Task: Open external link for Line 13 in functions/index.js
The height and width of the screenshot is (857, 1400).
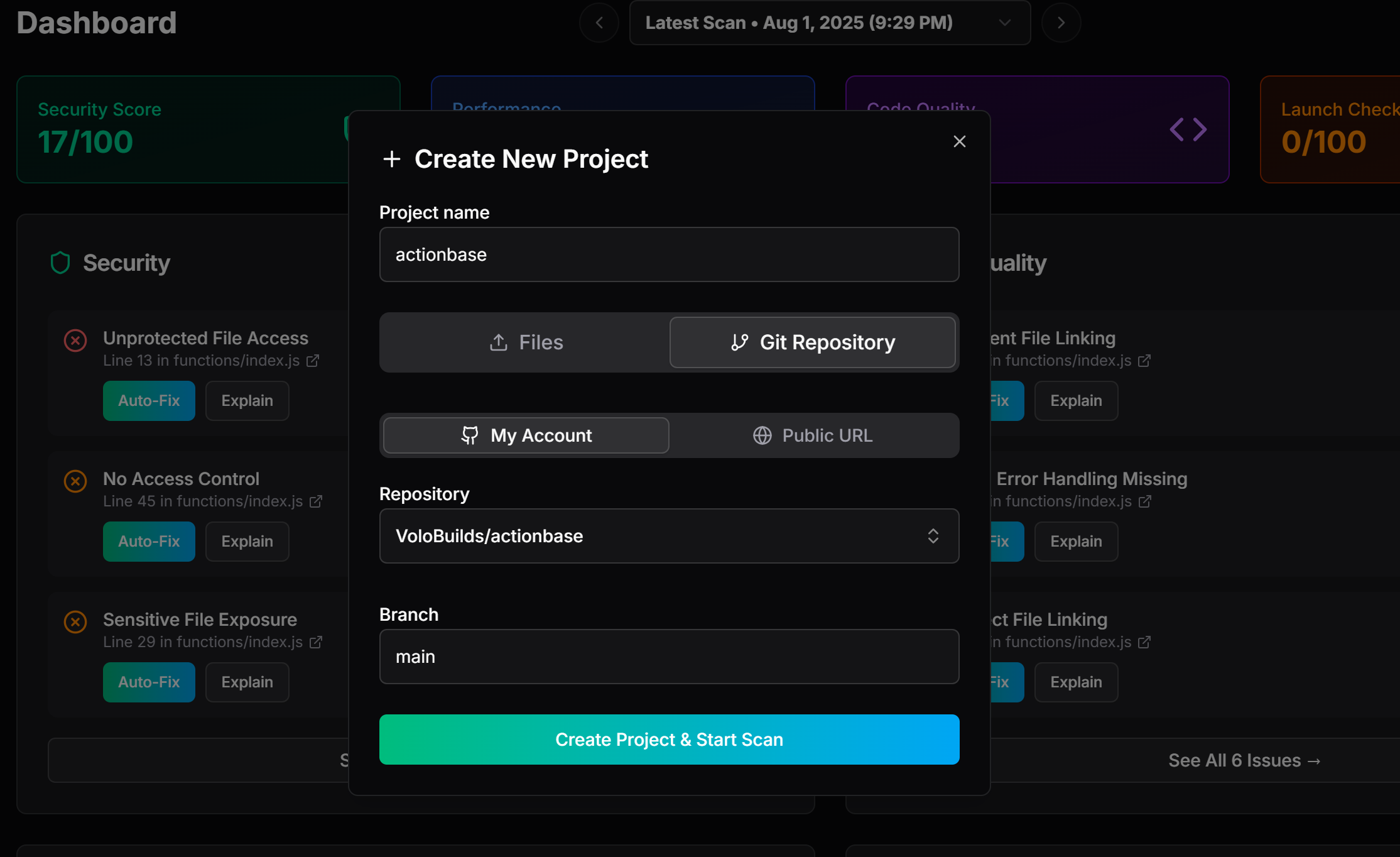Action: [313, 361]
